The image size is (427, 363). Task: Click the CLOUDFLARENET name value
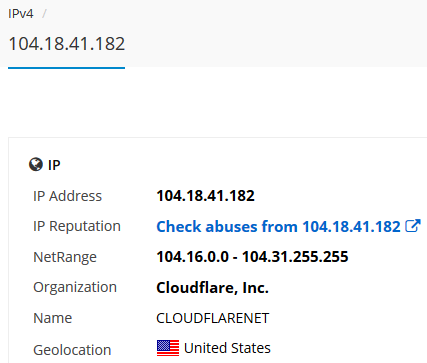tap(212, 318)
